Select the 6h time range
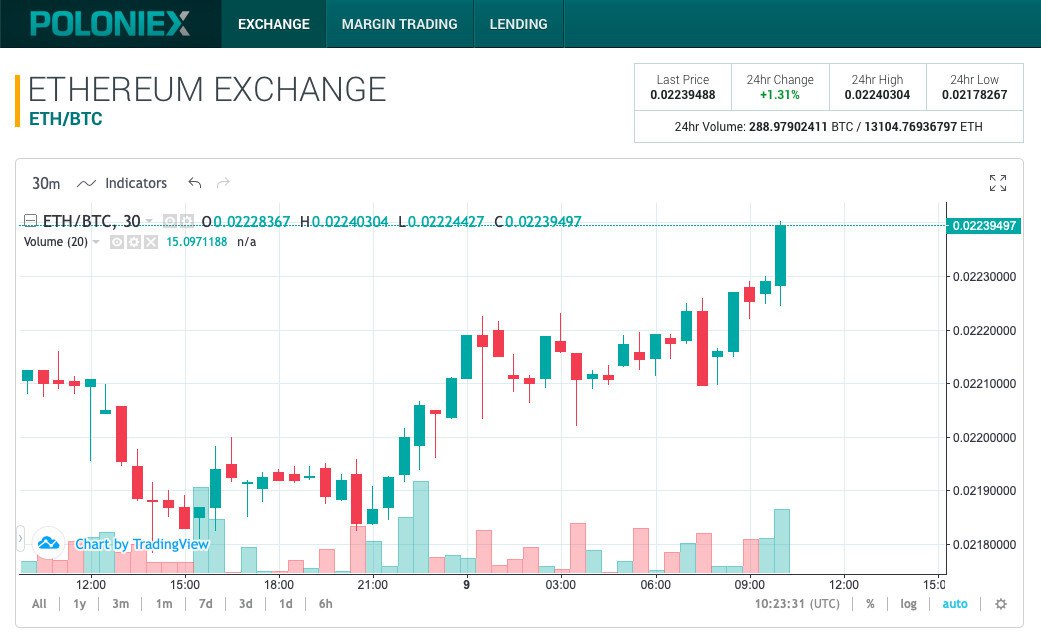The height and width of the screenshot is (634, 1041). coord(325,604)
